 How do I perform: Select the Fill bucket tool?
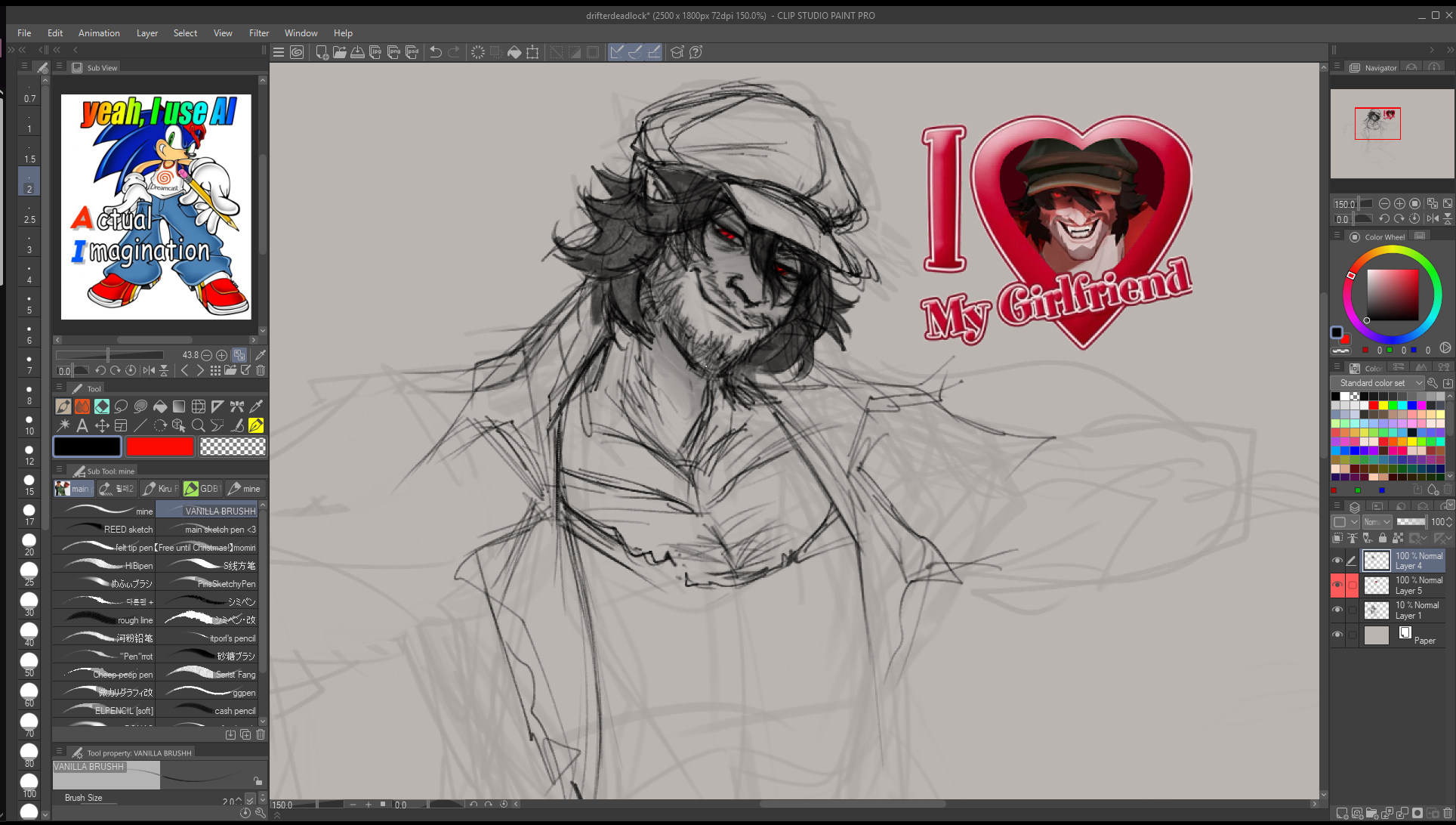click(x=159, y=406)
